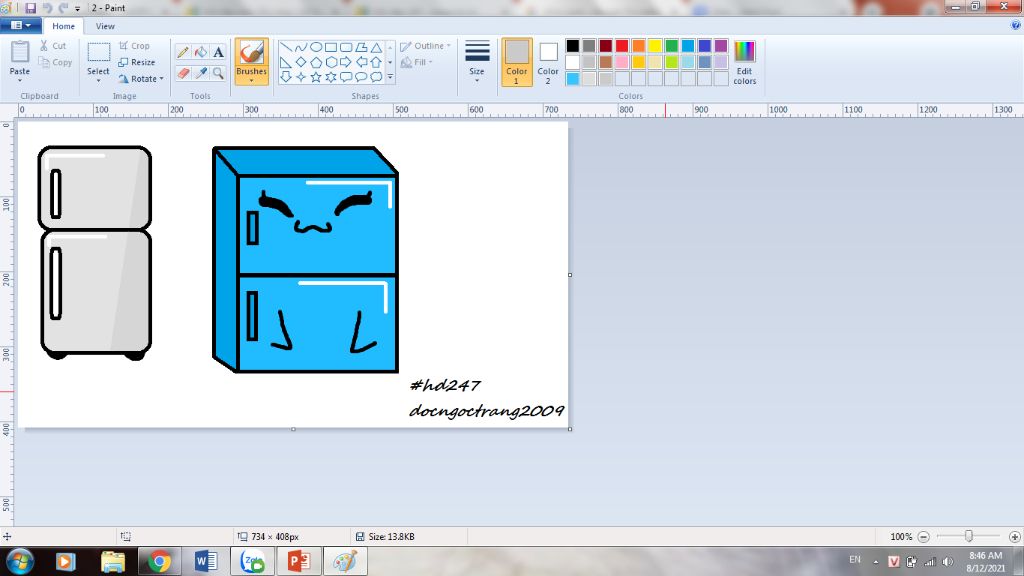1024x576 pixels.
Task: Choose the Right triangle shape
Action: coord(286,63)
